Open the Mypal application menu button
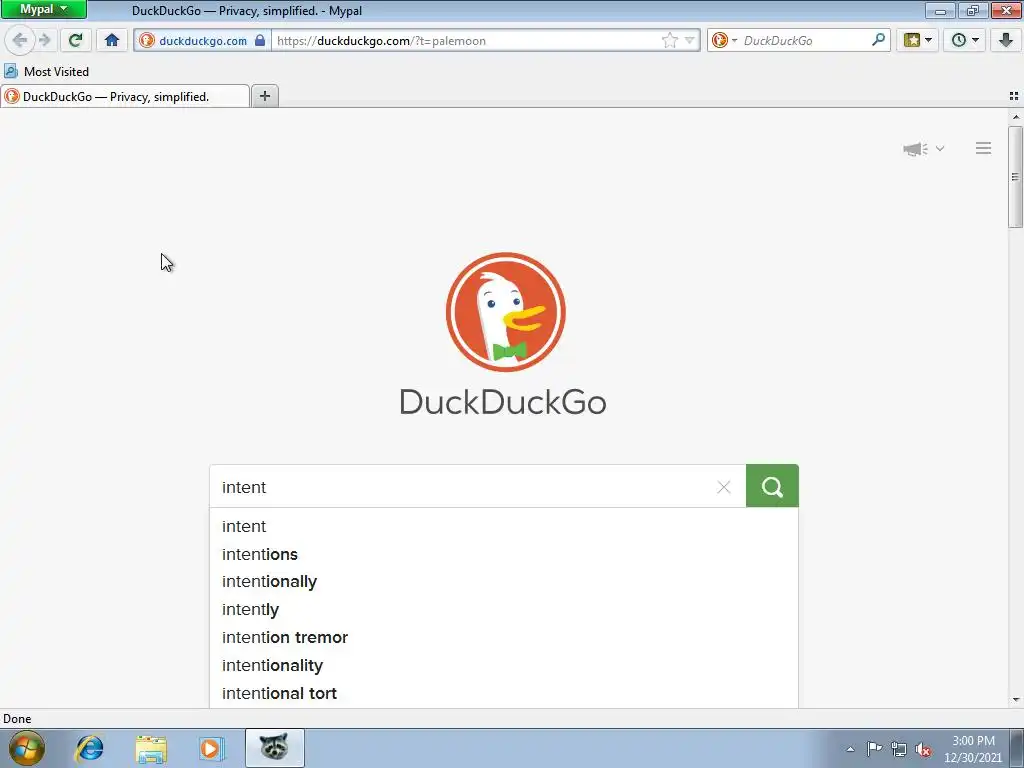The image size is (1024, 768). 44,10
